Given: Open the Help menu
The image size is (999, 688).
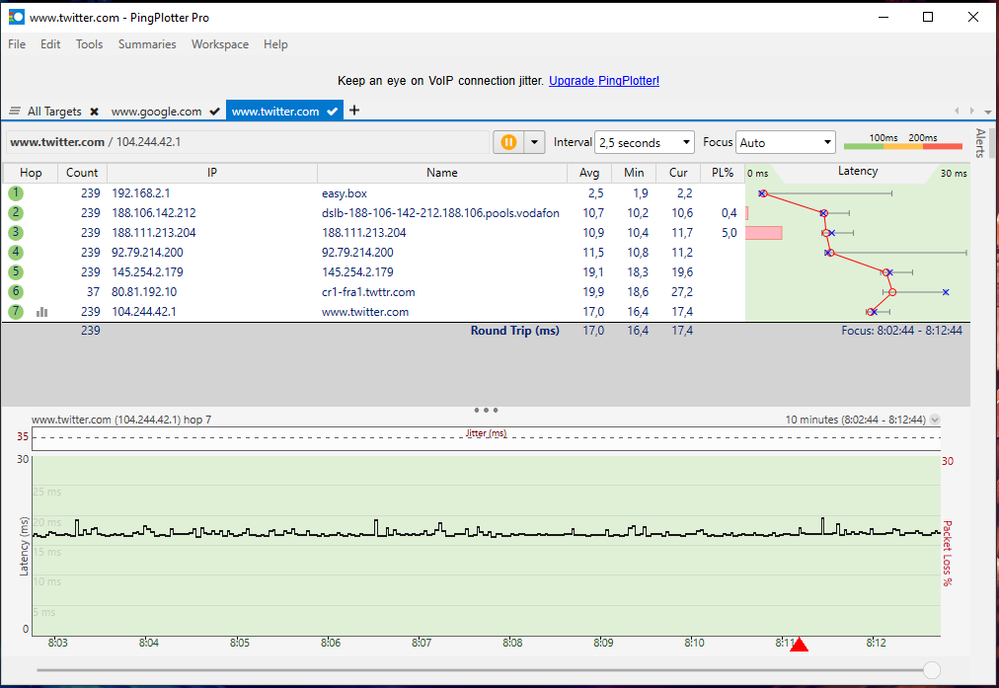Looking at the screenshot, I should tap(276, 44).
